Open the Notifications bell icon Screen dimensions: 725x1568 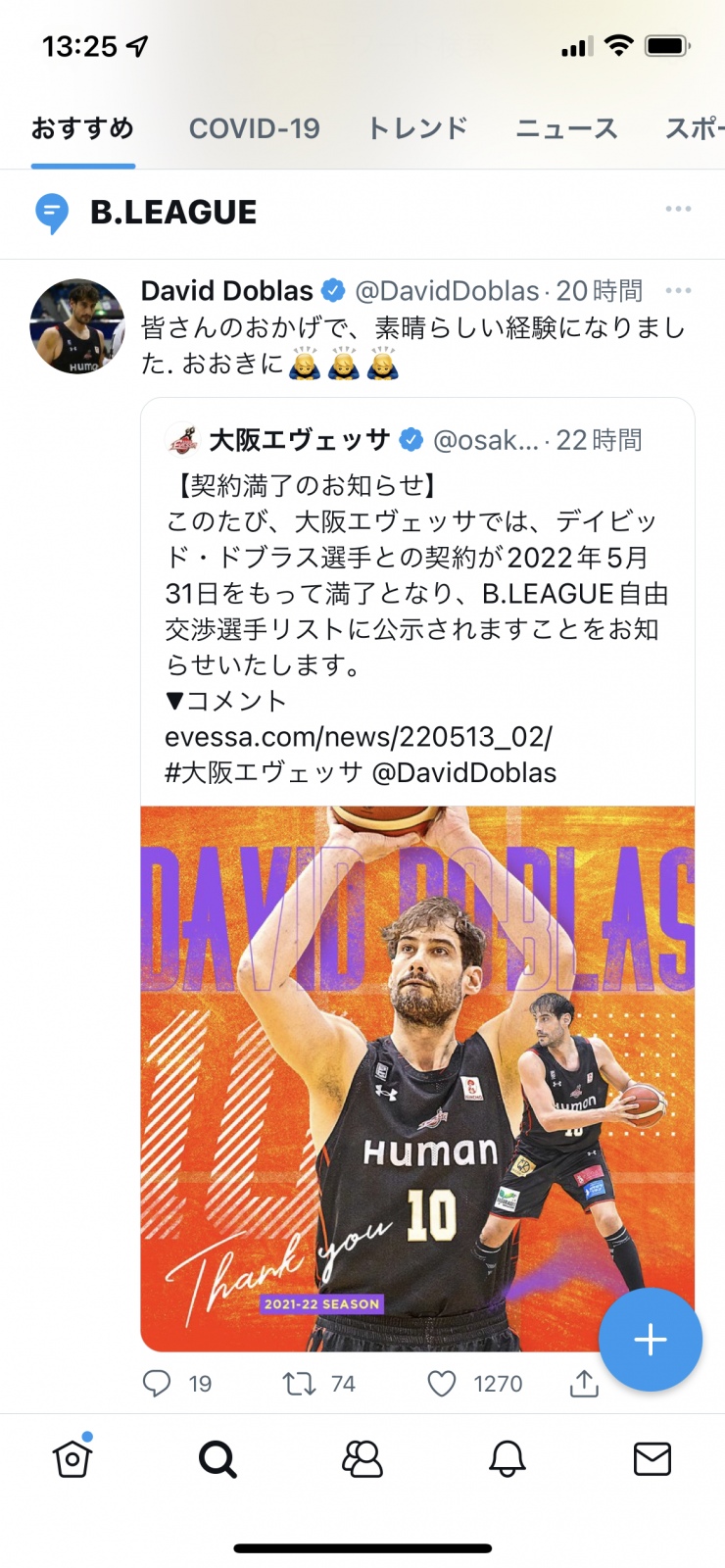coord(507,1459)
